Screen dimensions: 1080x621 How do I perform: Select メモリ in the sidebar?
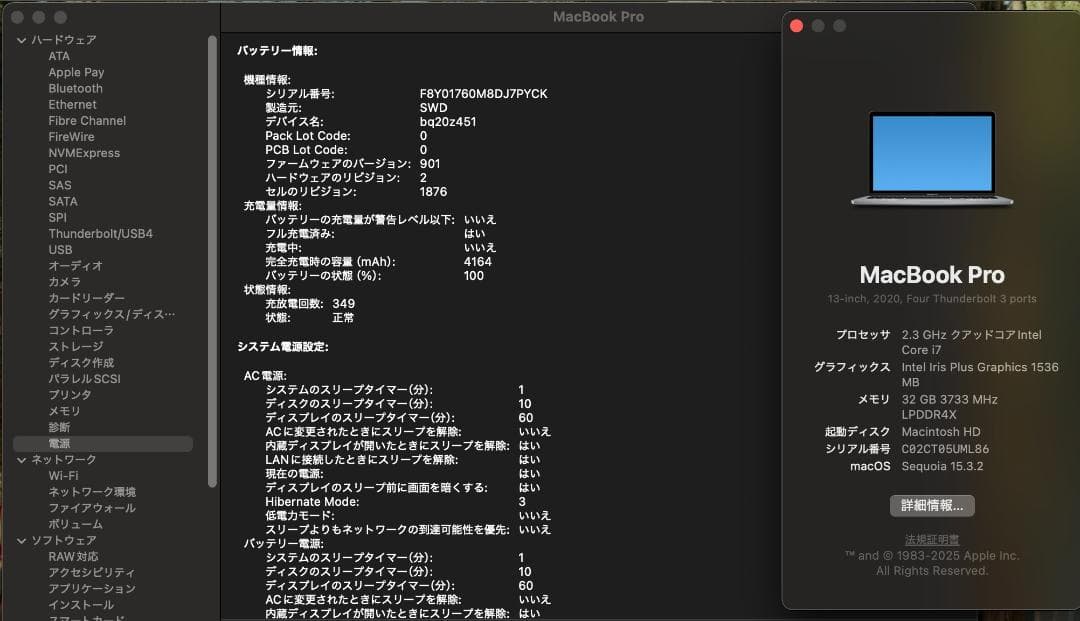point(64,411)
